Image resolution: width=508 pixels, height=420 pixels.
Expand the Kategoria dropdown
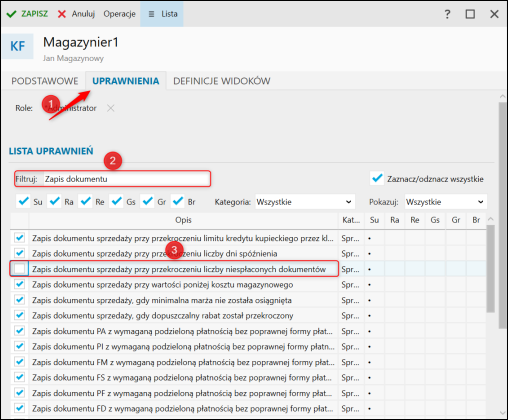tap(305, 202)
